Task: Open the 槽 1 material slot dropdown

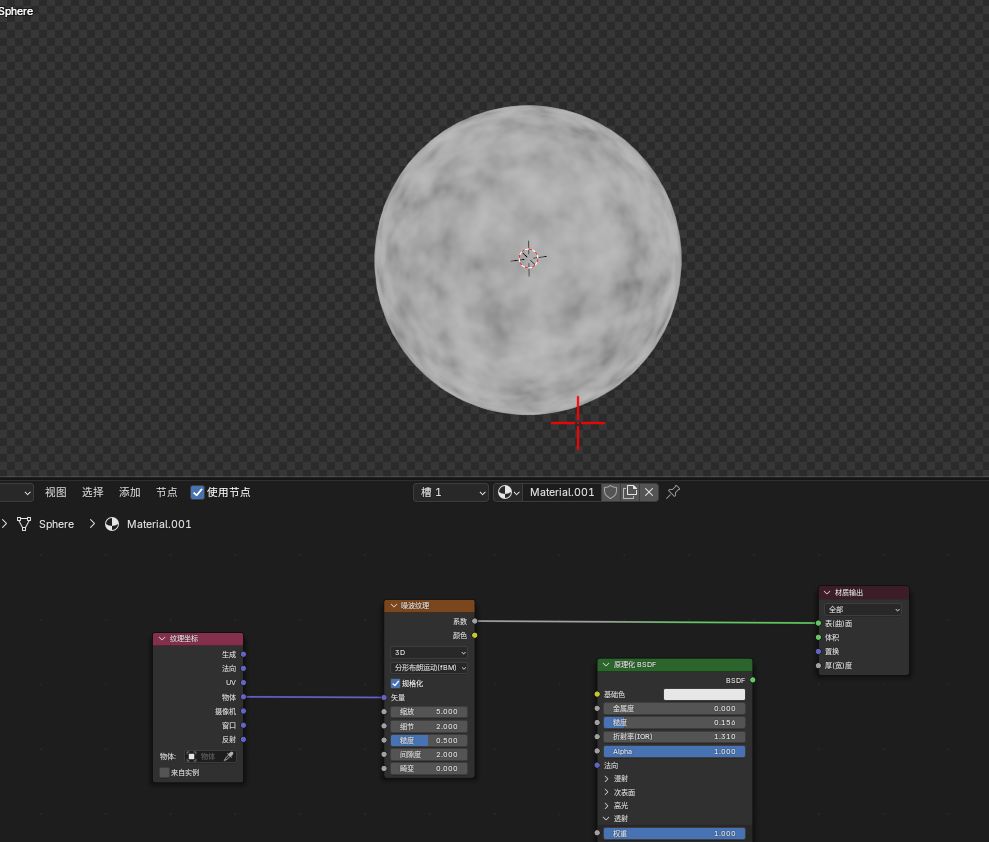Action: click(x=451, y=492)
